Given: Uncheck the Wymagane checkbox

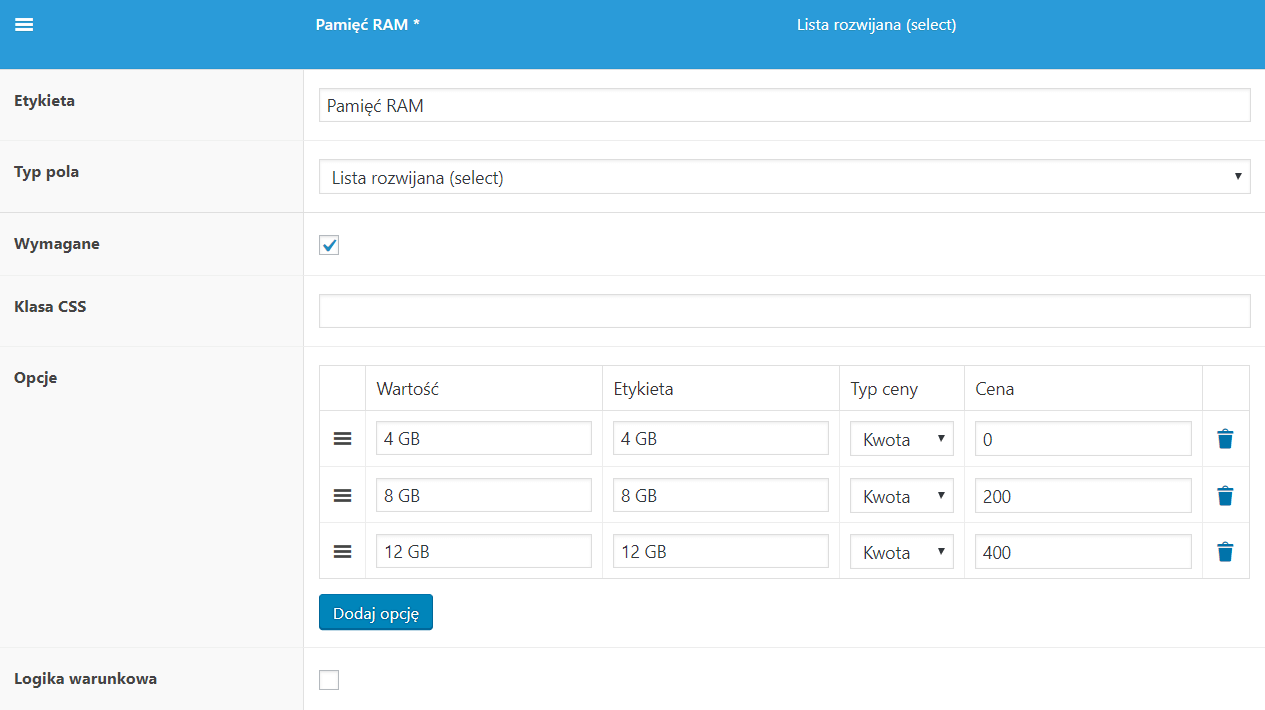Looking at the screenshot, I should tap(329, 245).
